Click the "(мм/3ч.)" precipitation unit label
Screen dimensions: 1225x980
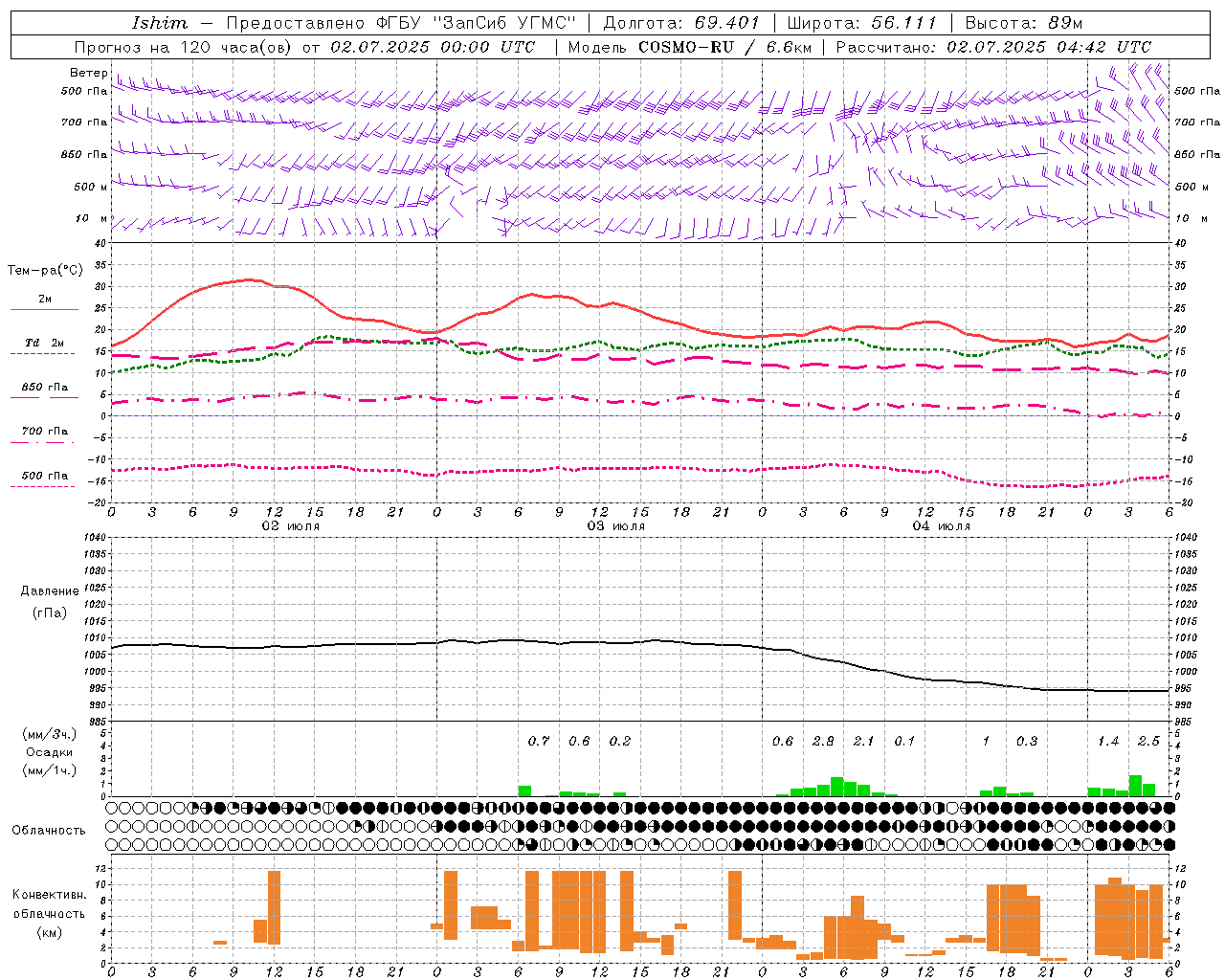(50, 734)
